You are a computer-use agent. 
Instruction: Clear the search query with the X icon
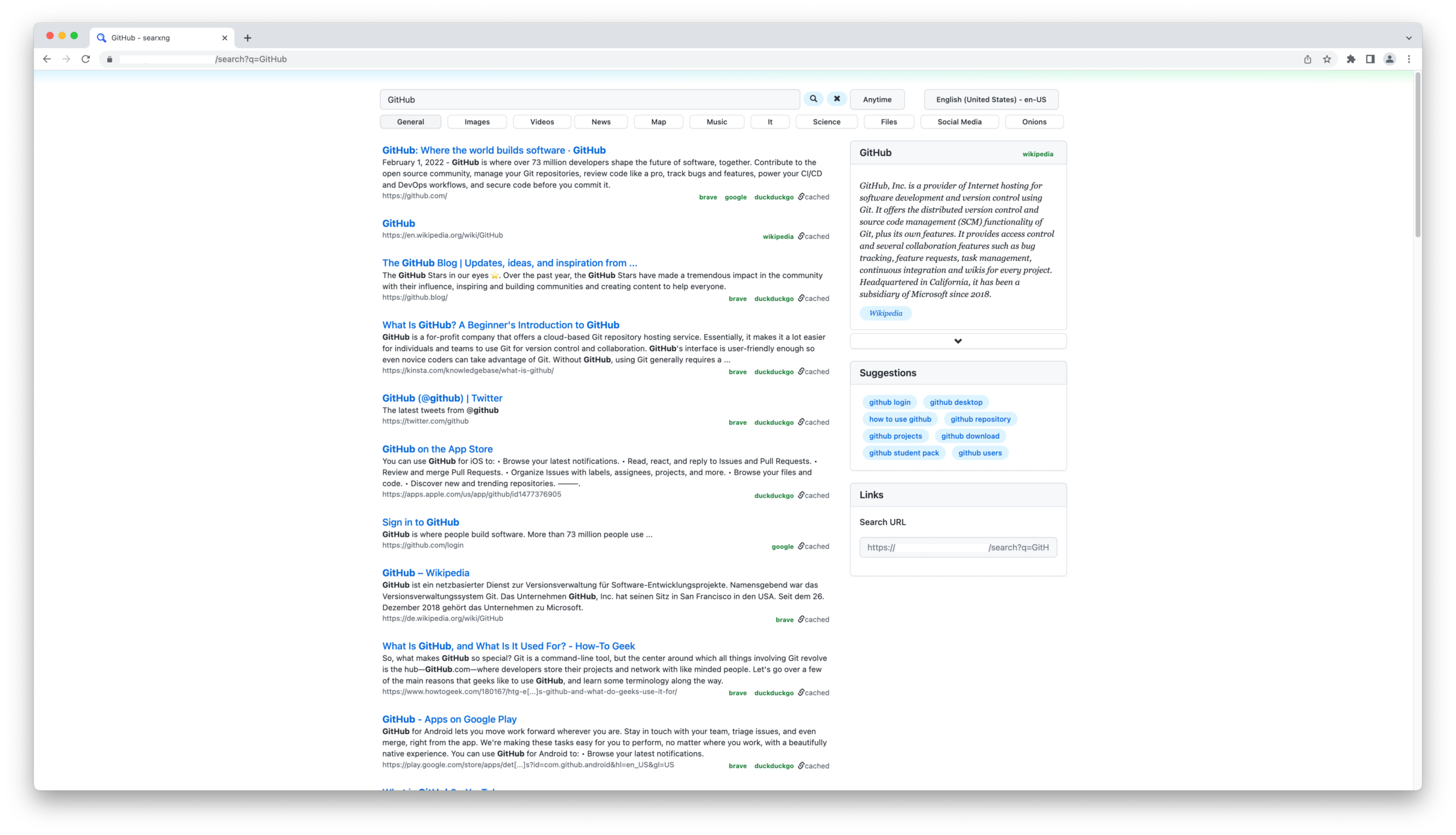(836, 99)
